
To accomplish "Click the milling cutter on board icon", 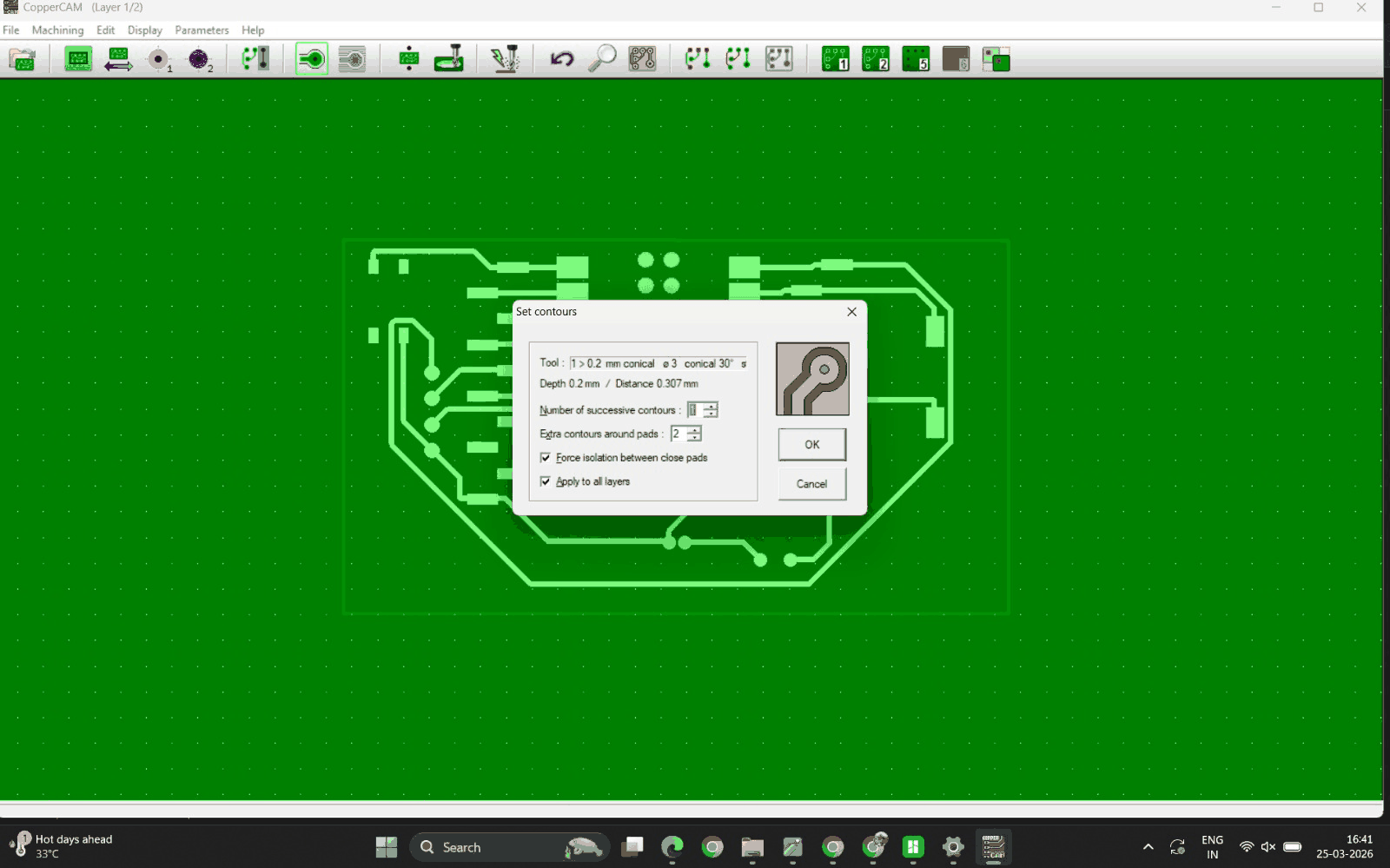I will [x=449, y=59].
